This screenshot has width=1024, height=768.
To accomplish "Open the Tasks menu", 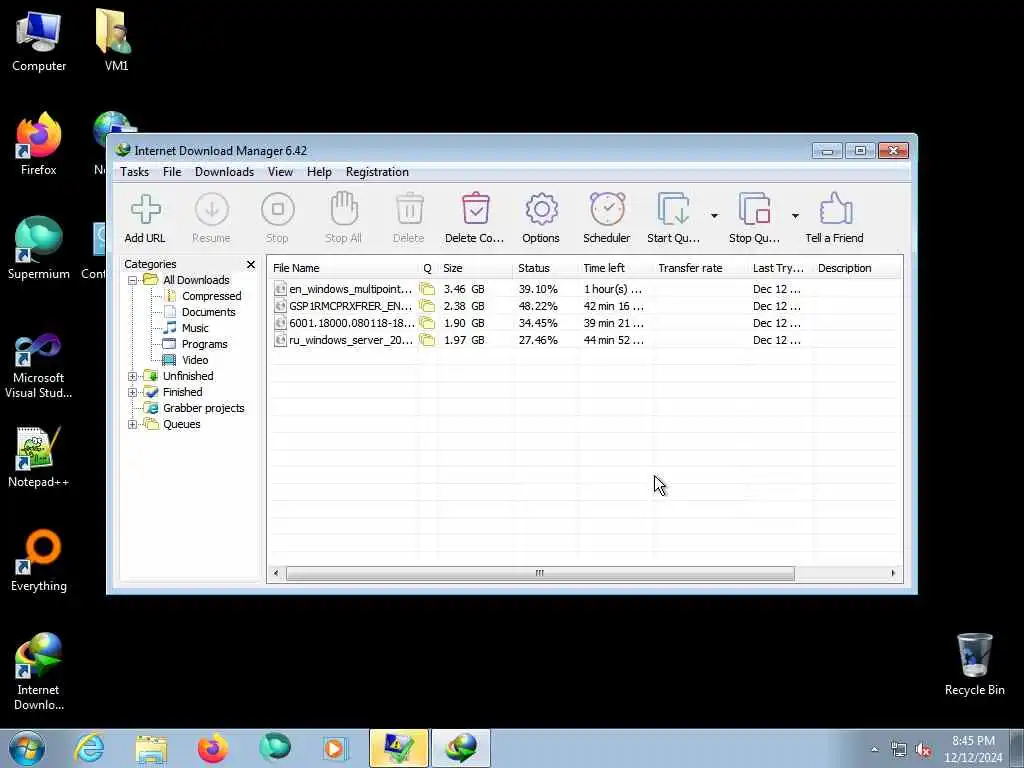I will pos(135,172).
